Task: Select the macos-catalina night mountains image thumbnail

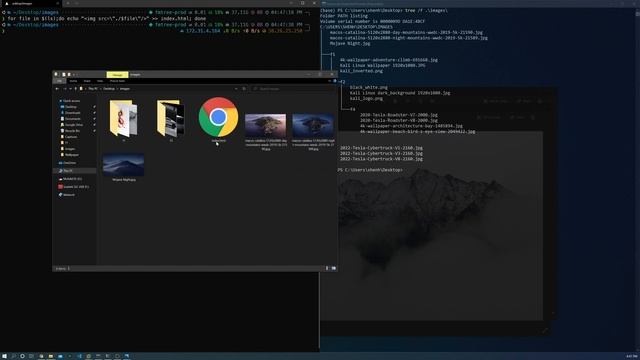Action: 313,125
